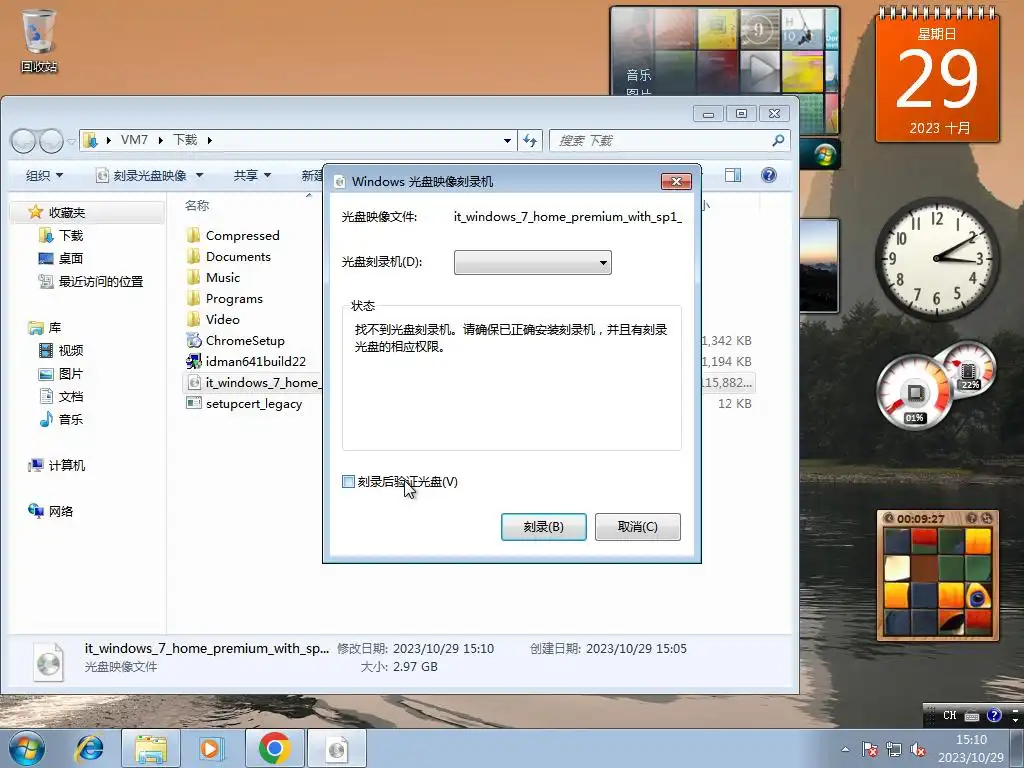1024x768 pixels.
Task: Click the network tray icon
Action: pyautogui.click(x=894, y=750)
